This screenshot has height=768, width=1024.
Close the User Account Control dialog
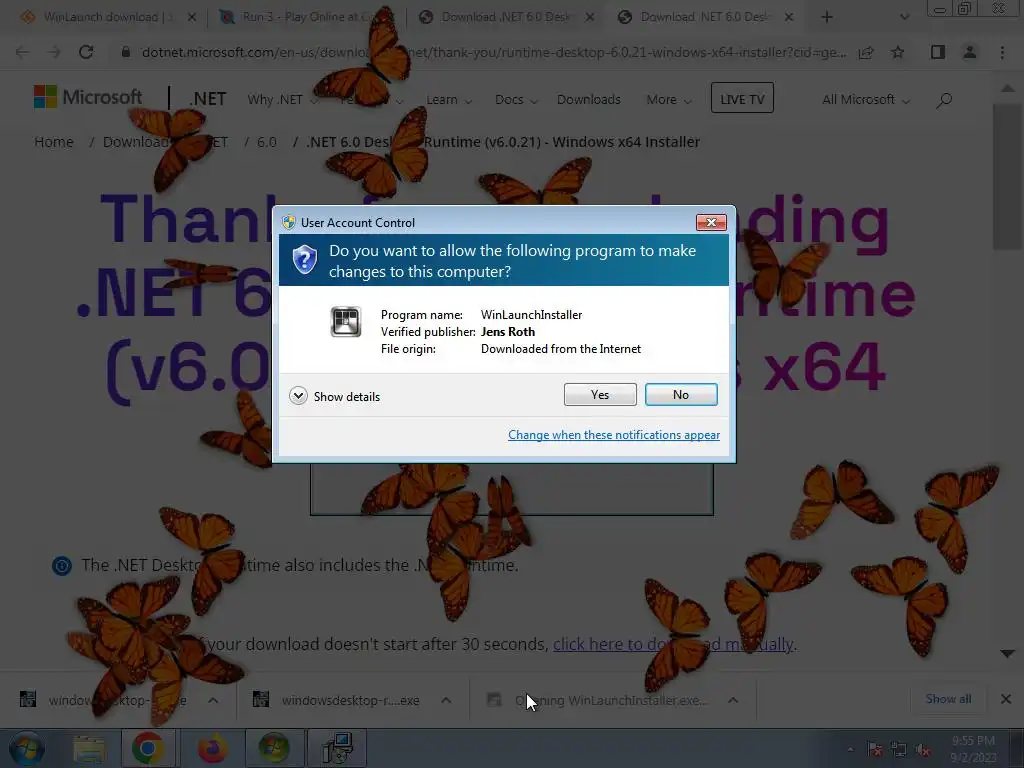coord(711,223)
